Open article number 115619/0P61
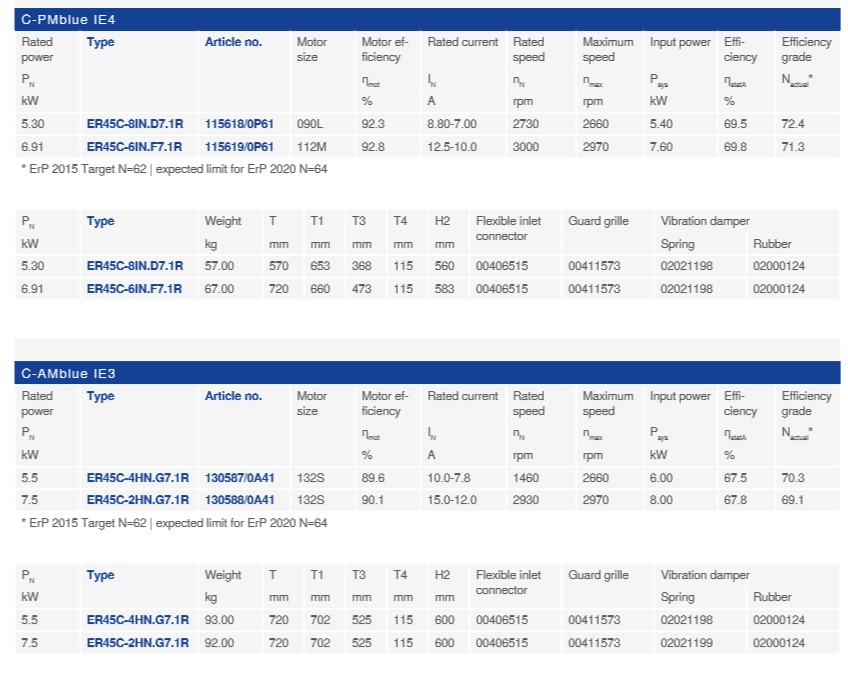848x677 pixels. point(238,146)
